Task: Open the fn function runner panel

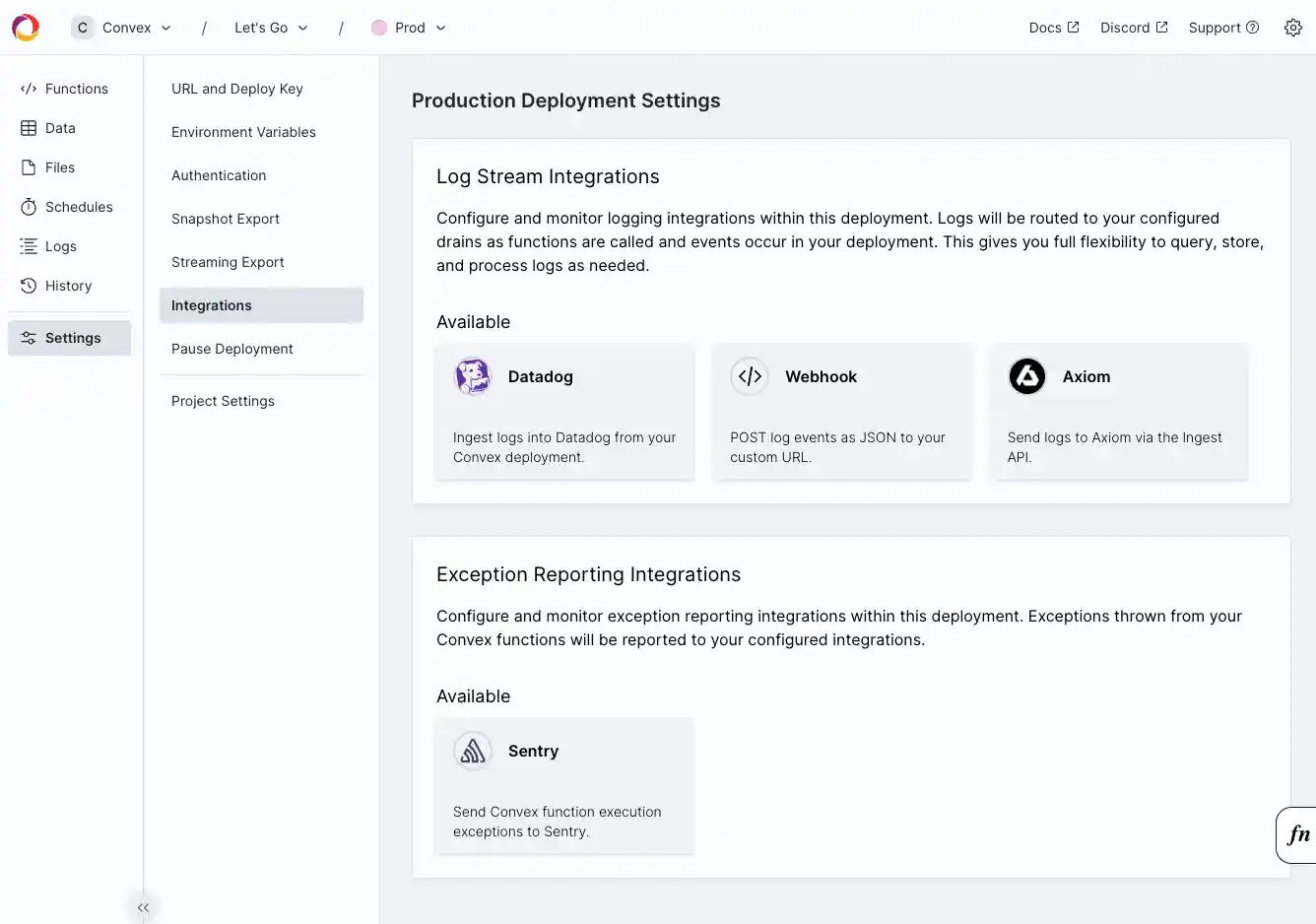Action: pyautogui.click(x=1297, y=834)
